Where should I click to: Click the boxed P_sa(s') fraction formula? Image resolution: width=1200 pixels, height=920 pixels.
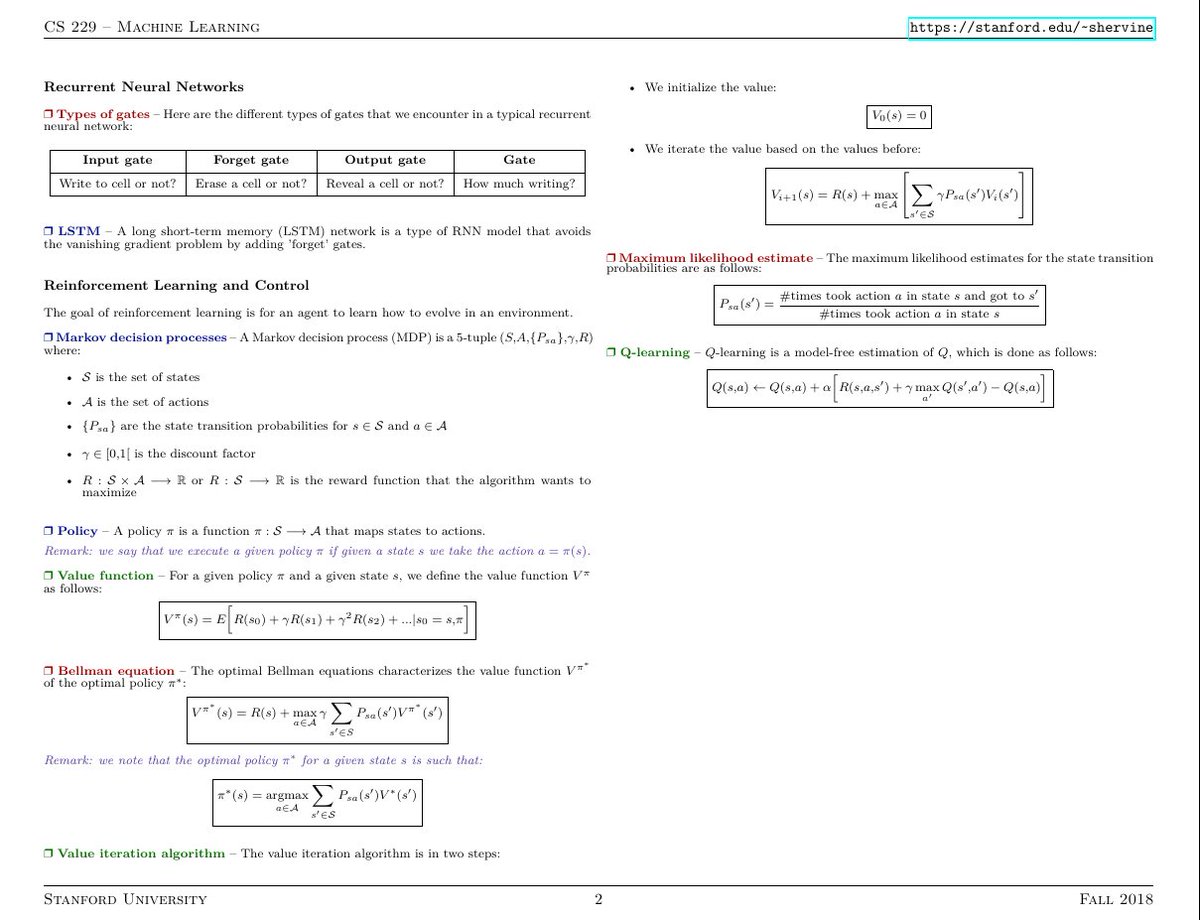point(881,305)
